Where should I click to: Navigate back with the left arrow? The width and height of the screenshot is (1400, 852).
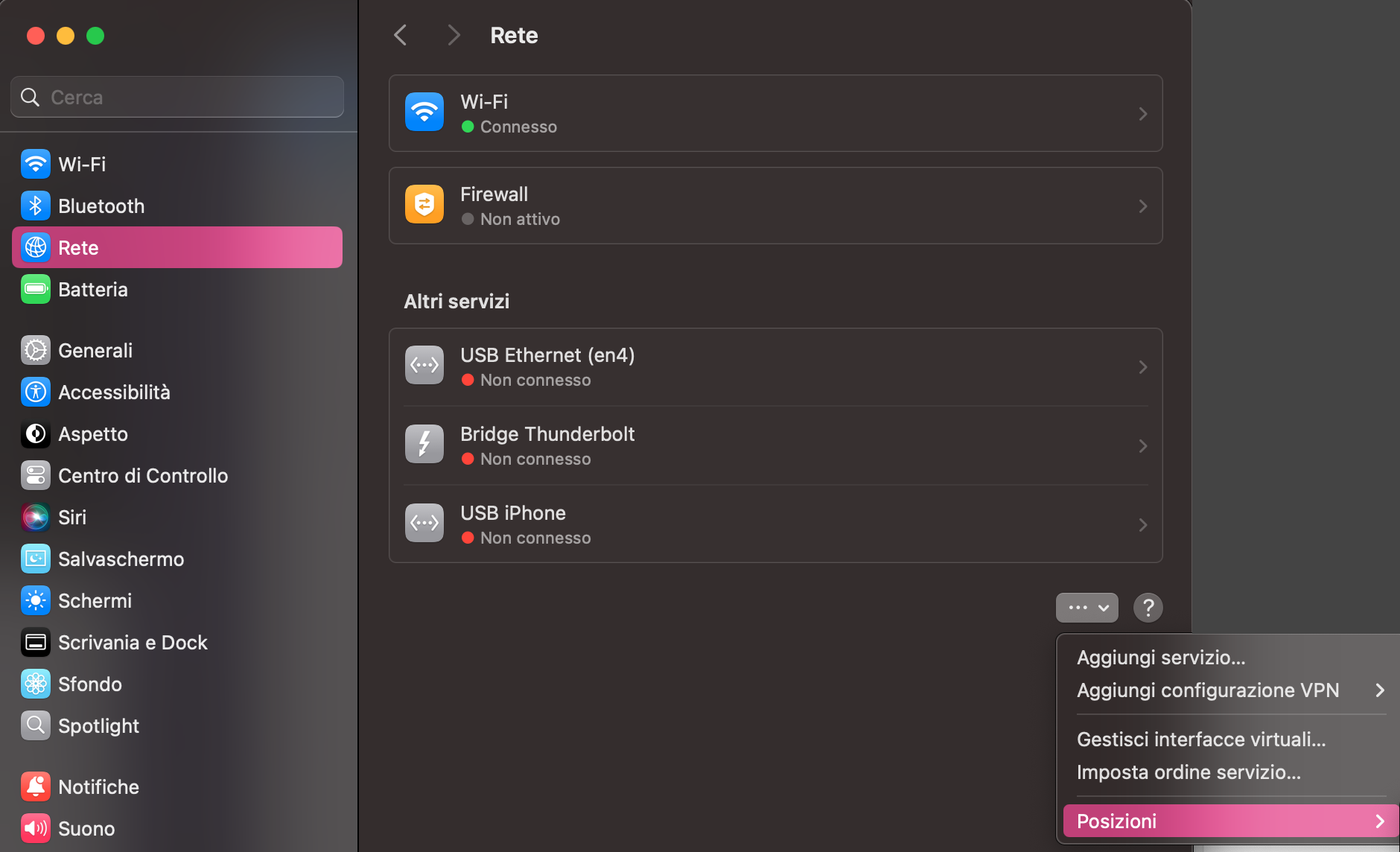point(400,34)
